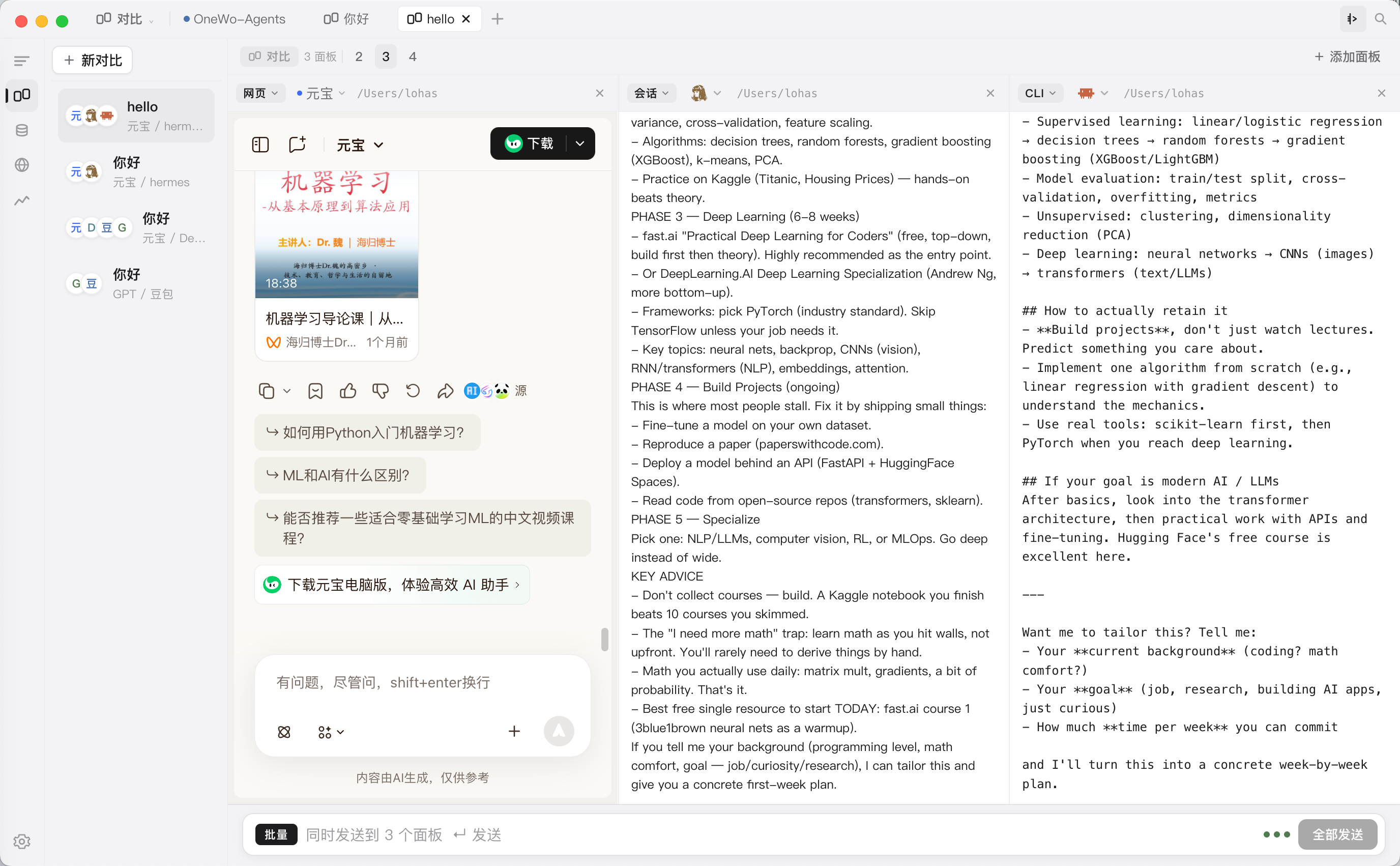Choose suggestion about 中文视频课程 for beginners
Screen dimensions: 1400x866
point(423,528)
